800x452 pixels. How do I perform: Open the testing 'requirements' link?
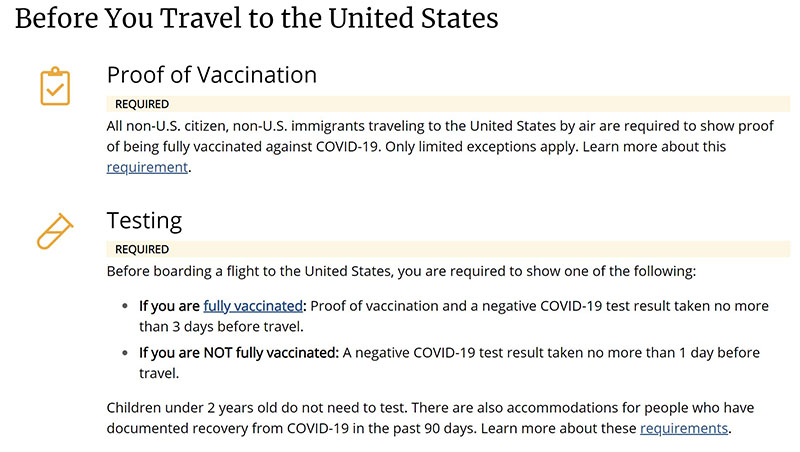click(x=684, y=428)
